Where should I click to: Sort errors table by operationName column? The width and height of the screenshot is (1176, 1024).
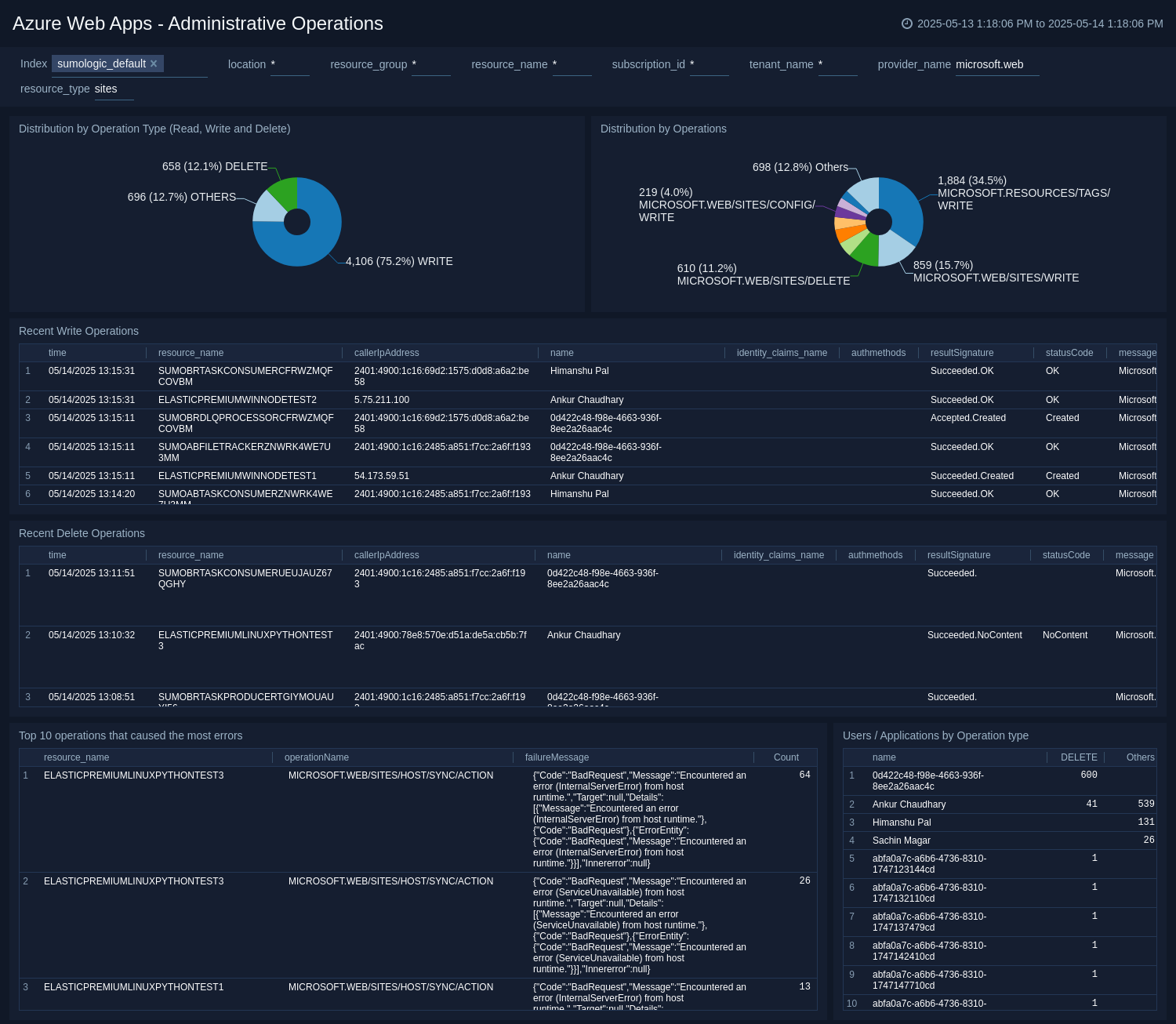(317, 757)
